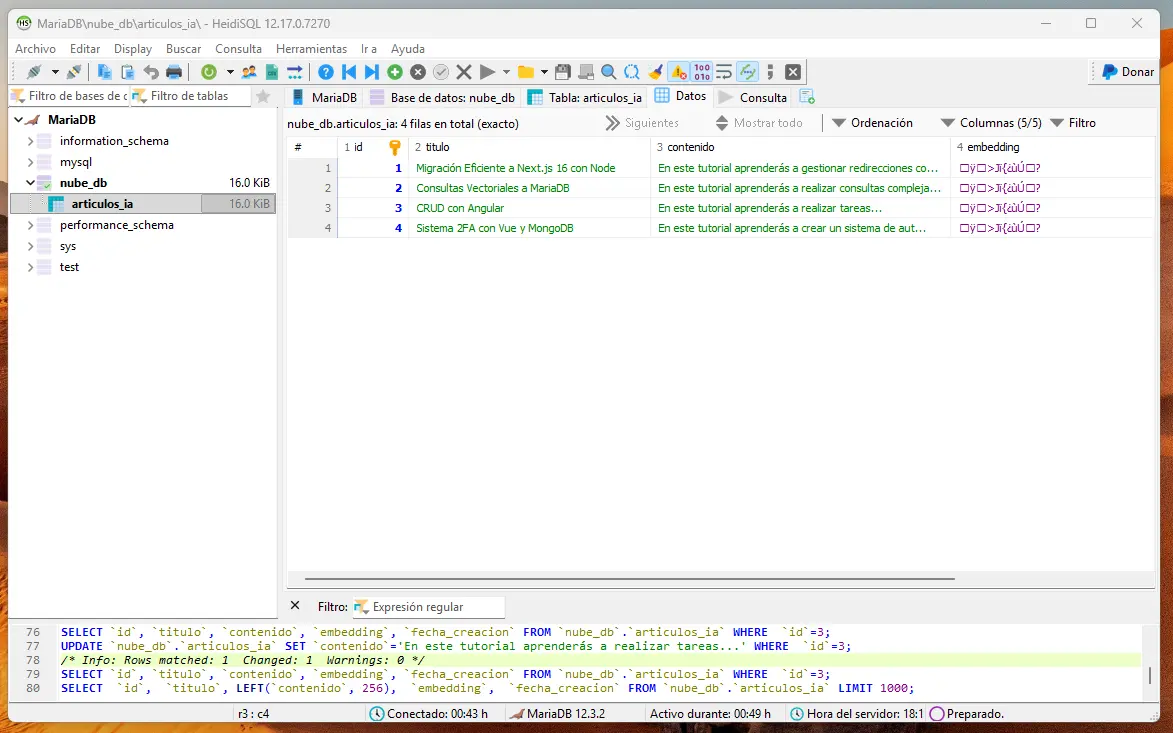The height and width of the screenshot is (733, 1173).
Task: Click the cancel editing X icon
Action: tap(464, 72)
